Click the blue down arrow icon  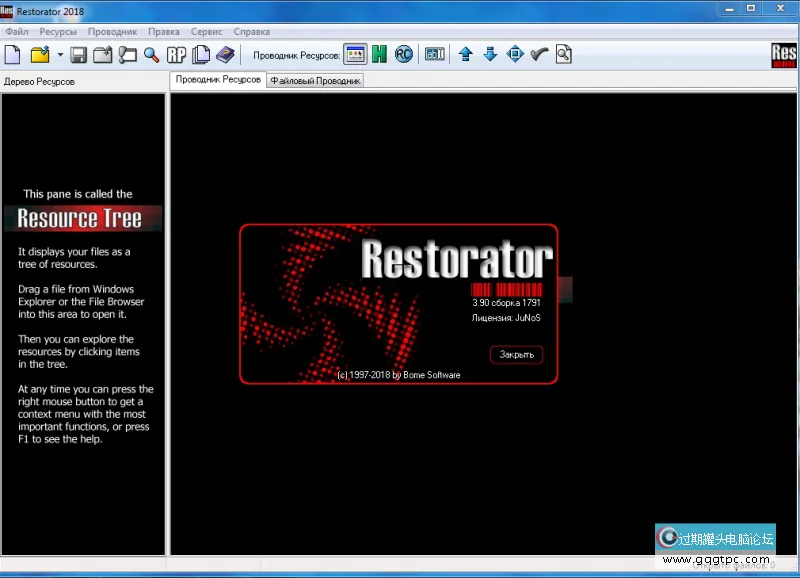tap(490, 54)
